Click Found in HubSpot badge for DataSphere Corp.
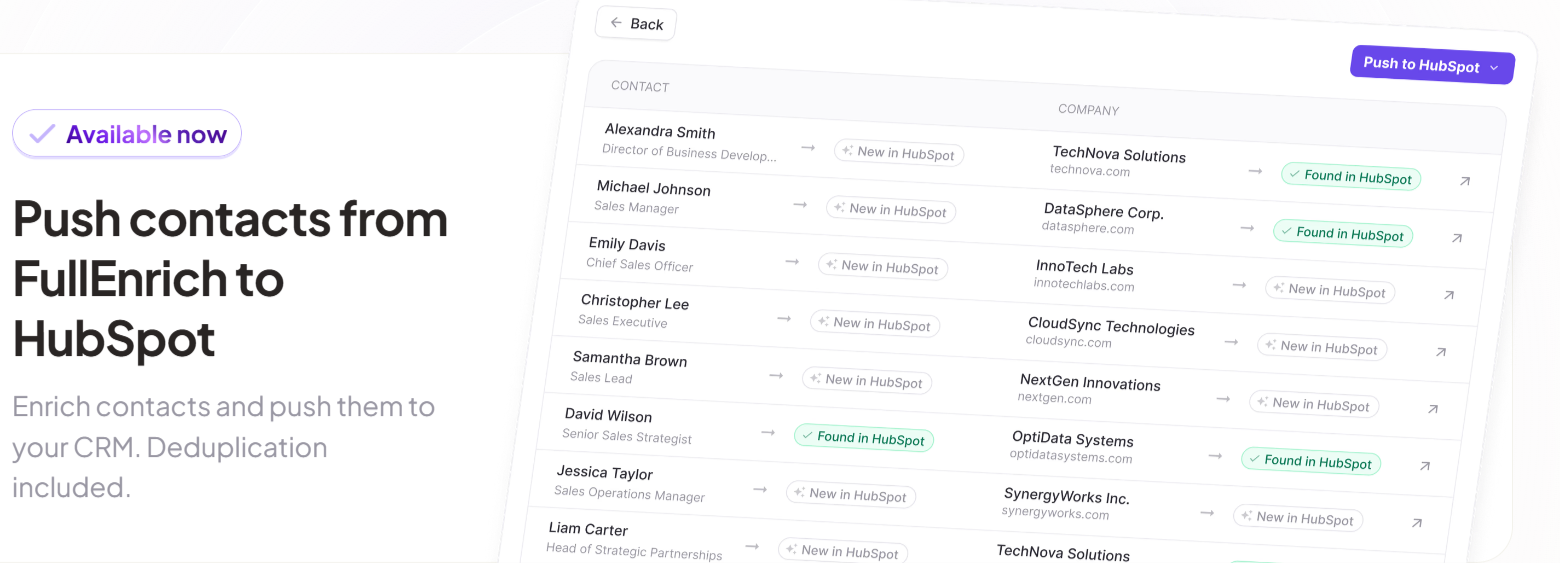The width and height of the screenshot is (1560, 563). 1343,234
